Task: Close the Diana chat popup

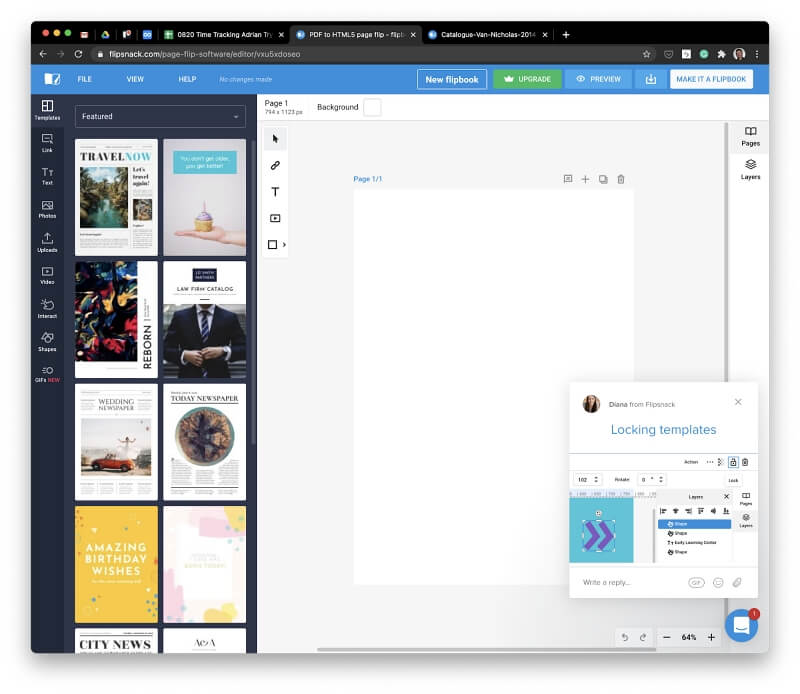Action: [738, 402]
